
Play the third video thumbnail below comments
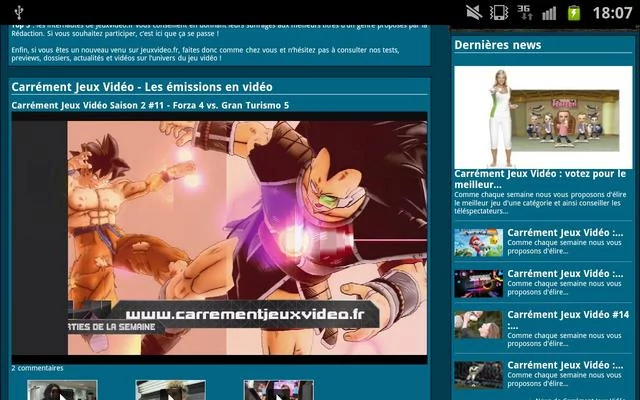click(279, 390)
